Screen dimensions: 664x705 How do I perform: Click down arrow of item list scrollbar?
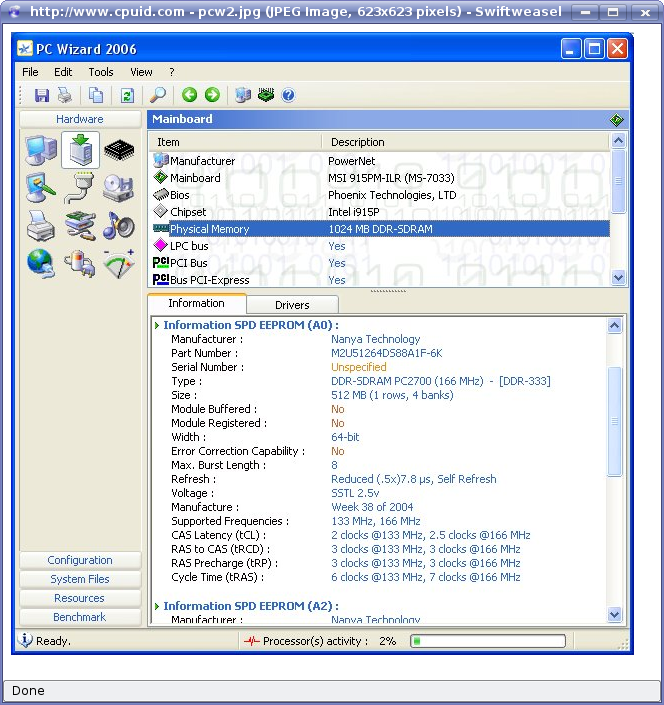point(619,277)
